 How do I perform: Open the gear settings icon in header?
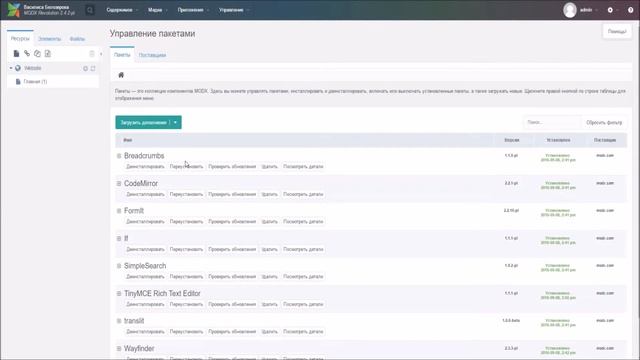point(610,10)
